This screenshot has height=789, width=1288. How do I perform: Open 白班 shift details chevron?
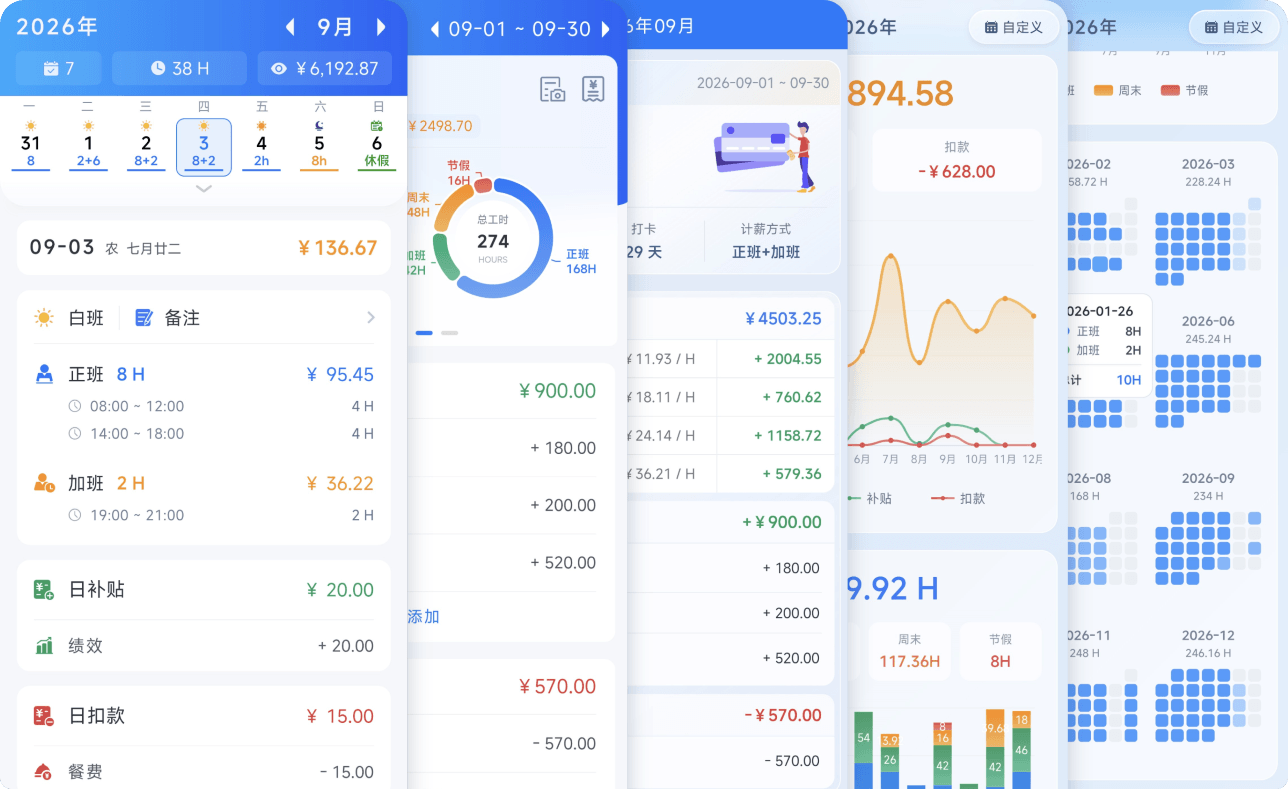click(x=371, y=318)
